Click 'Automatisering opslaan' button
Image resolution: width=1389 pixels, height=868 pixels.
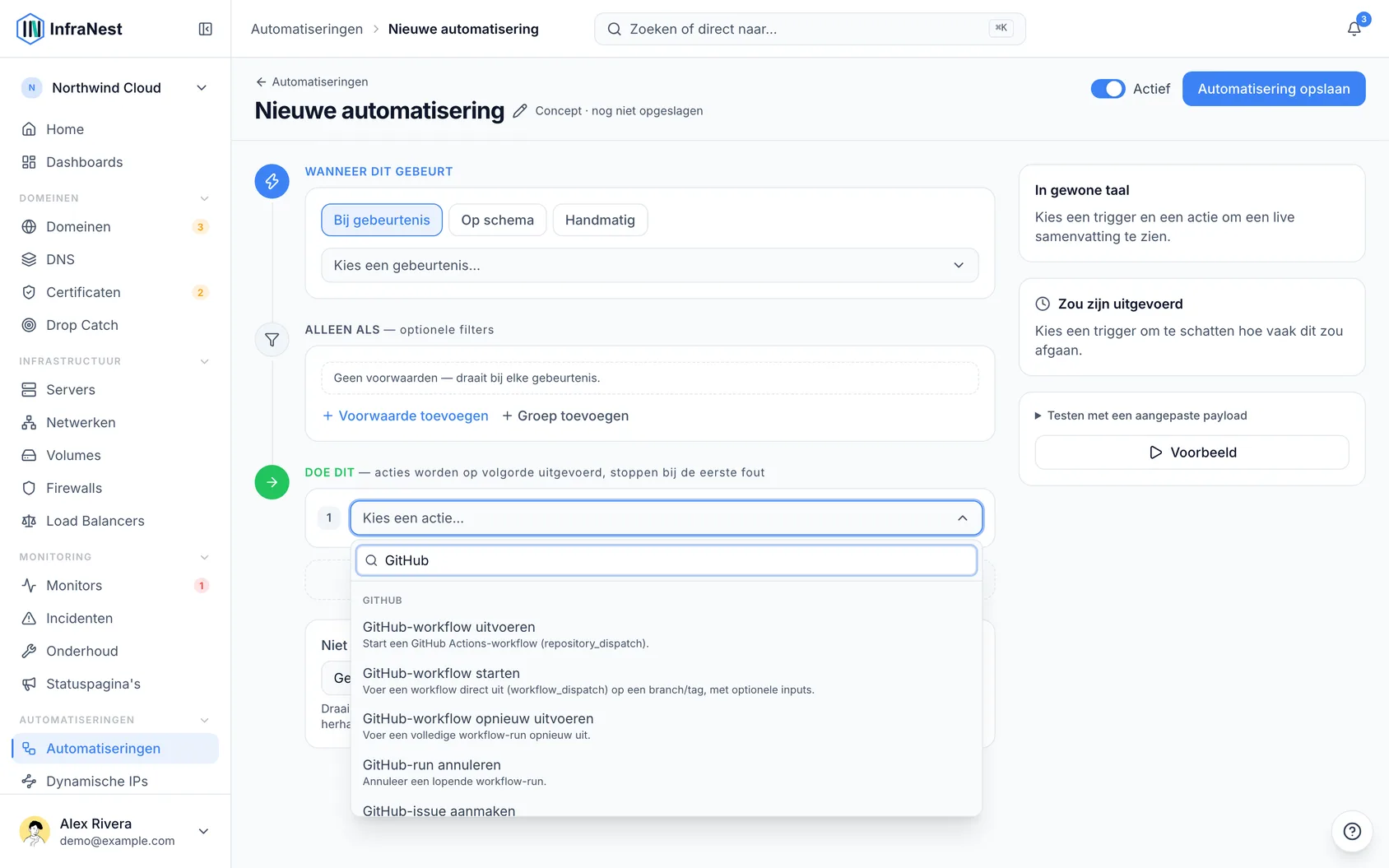[x=1273, y=89]
